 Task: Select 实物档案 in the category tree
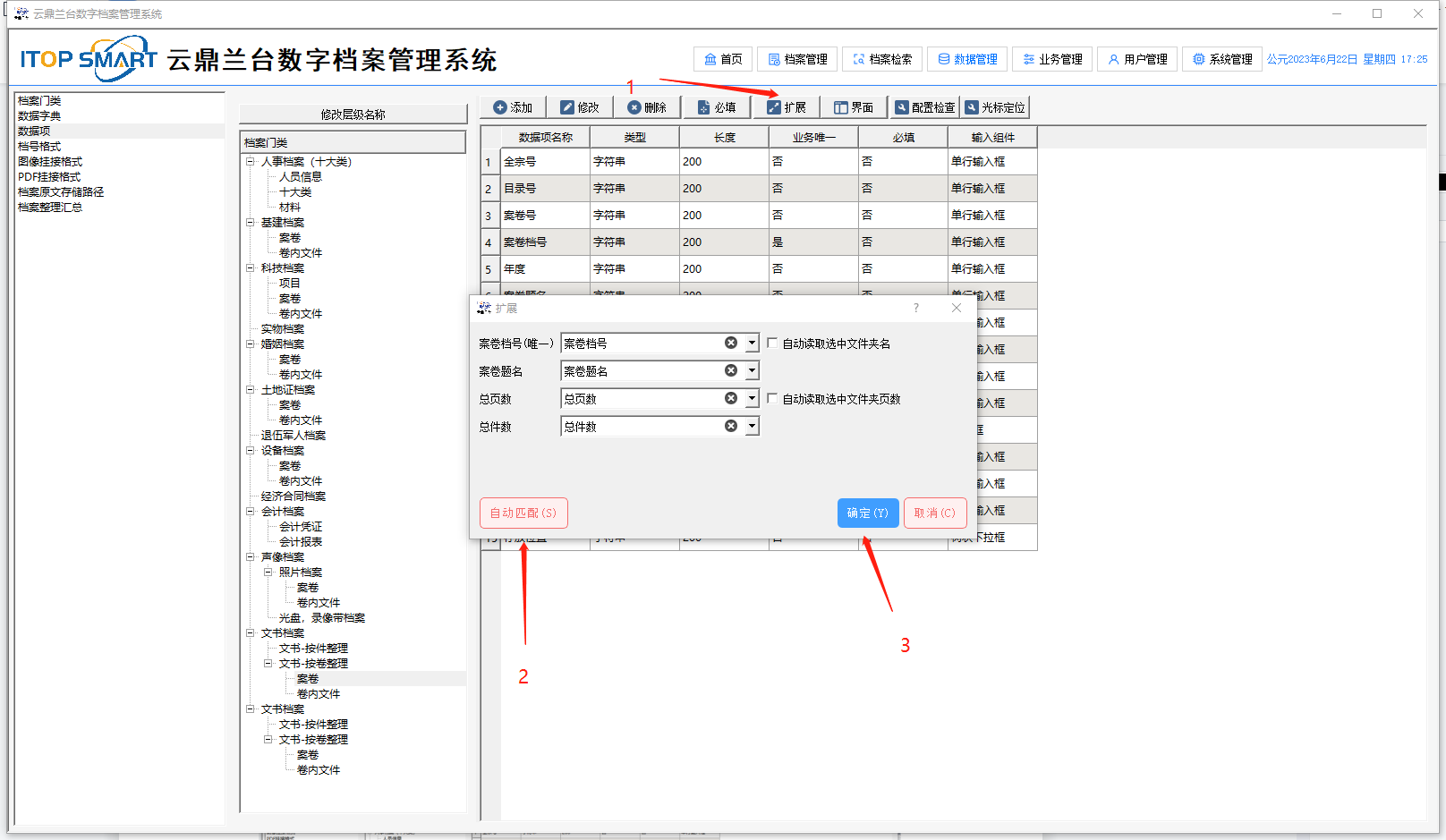[283, 329]
